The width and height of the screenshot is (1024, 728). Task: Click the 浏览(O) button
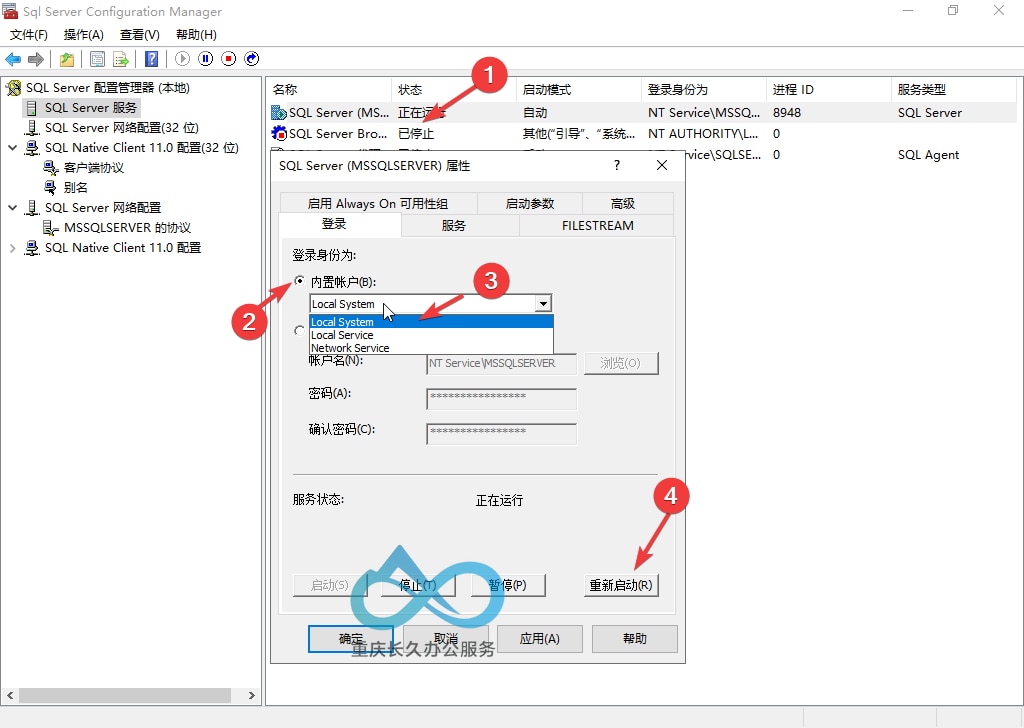click(621, 363)
